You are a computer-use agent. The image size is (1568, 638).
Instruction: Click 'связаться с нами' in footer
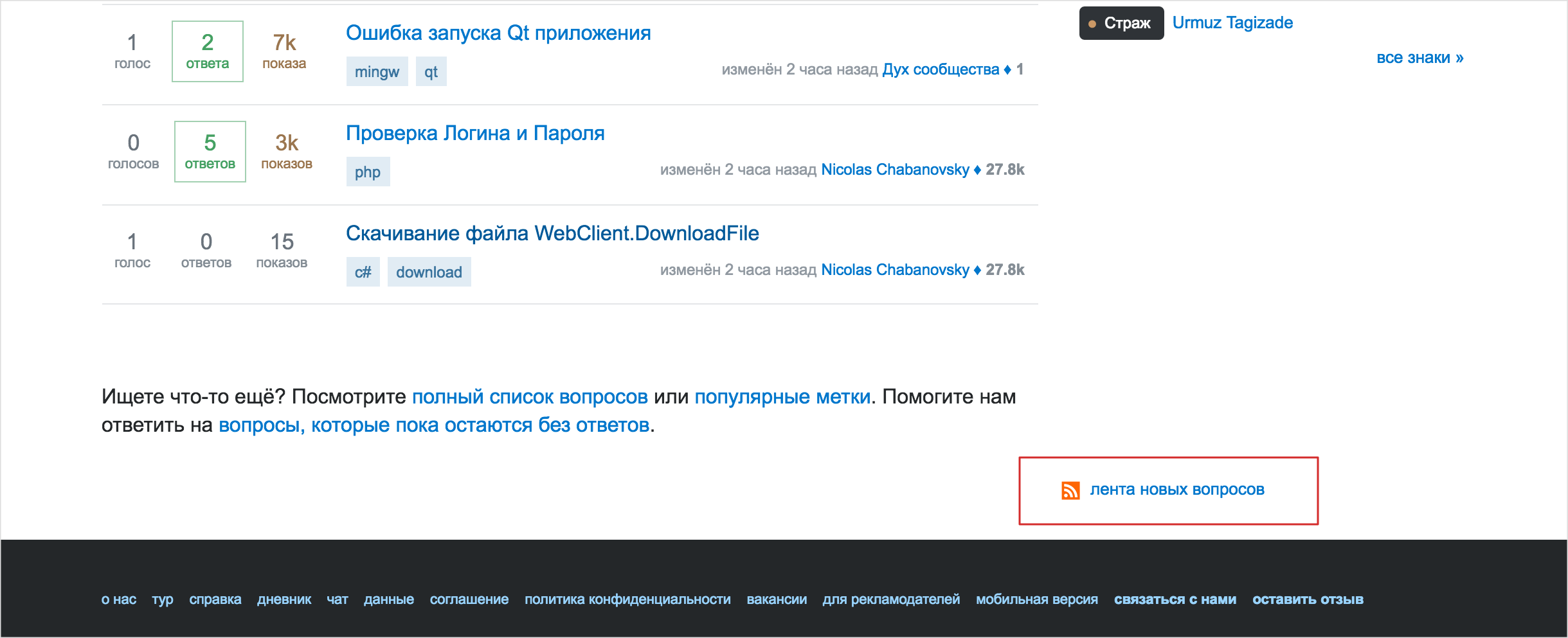pyautogui.click(x=1175, y=599)
